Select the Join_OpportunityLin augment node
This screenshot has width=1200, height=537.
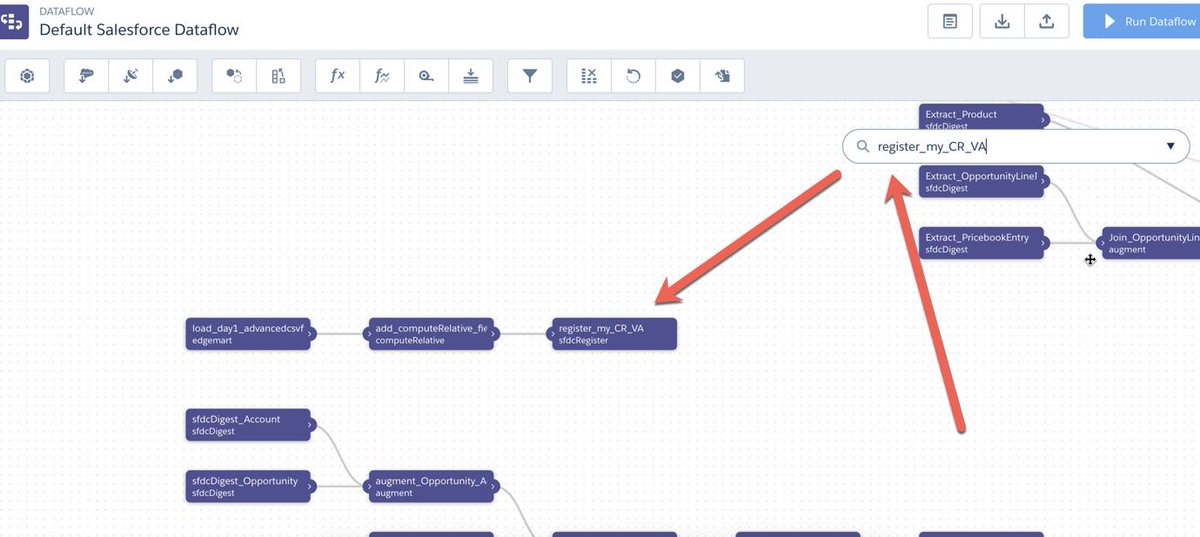tap(1151, 243)
